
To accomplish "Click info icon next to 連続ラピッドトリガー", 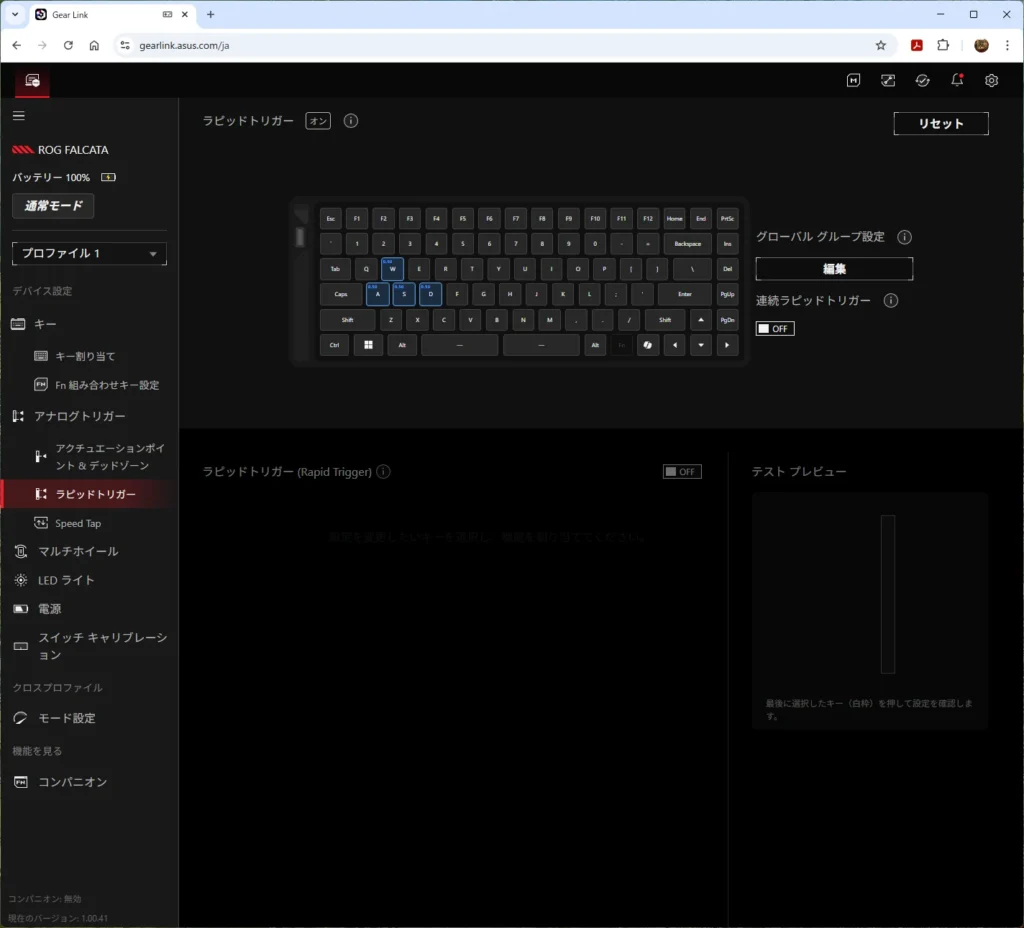I will coord(891,301).
